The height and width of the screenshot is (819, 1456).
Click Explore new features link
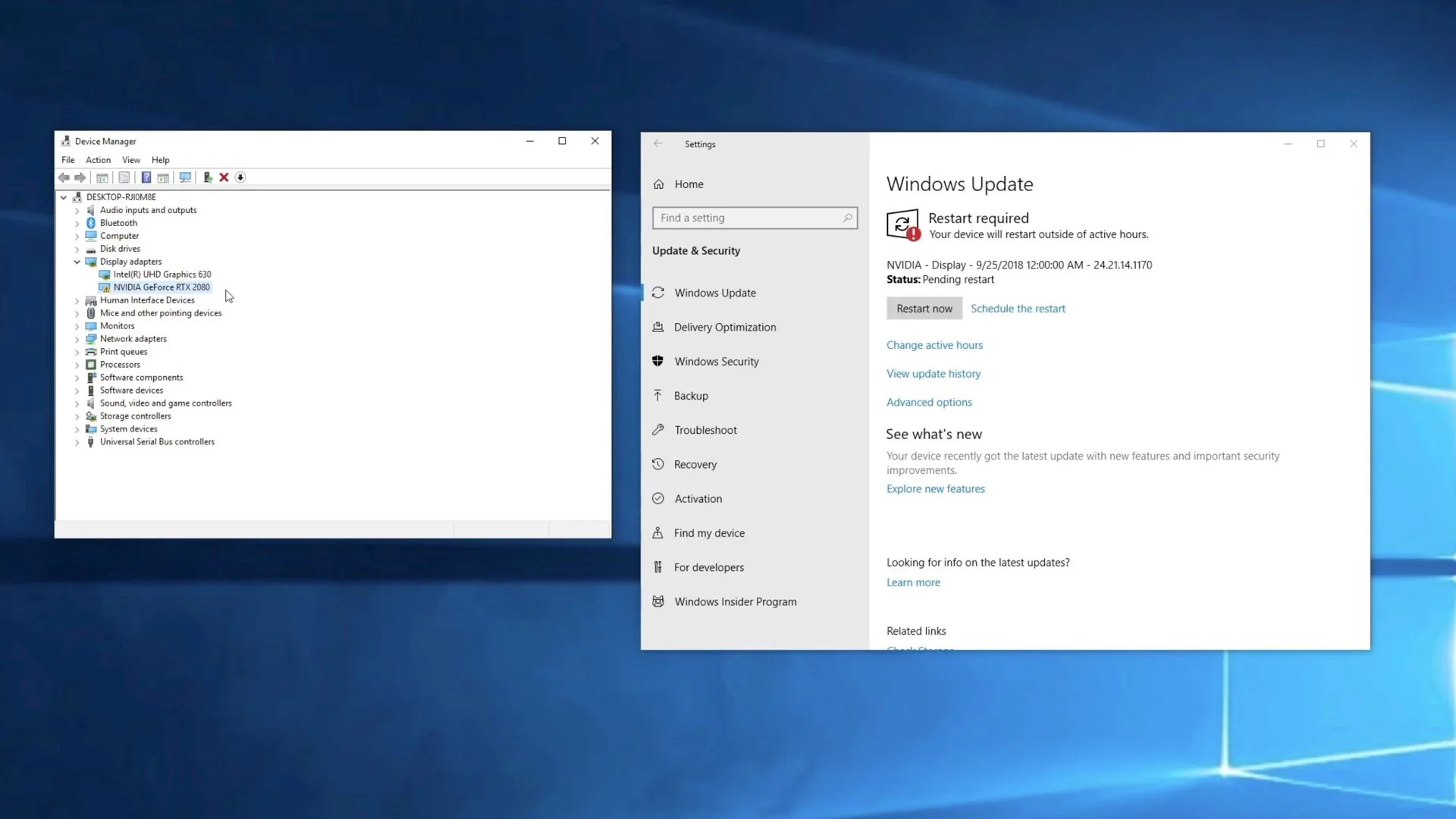point(936,489)
